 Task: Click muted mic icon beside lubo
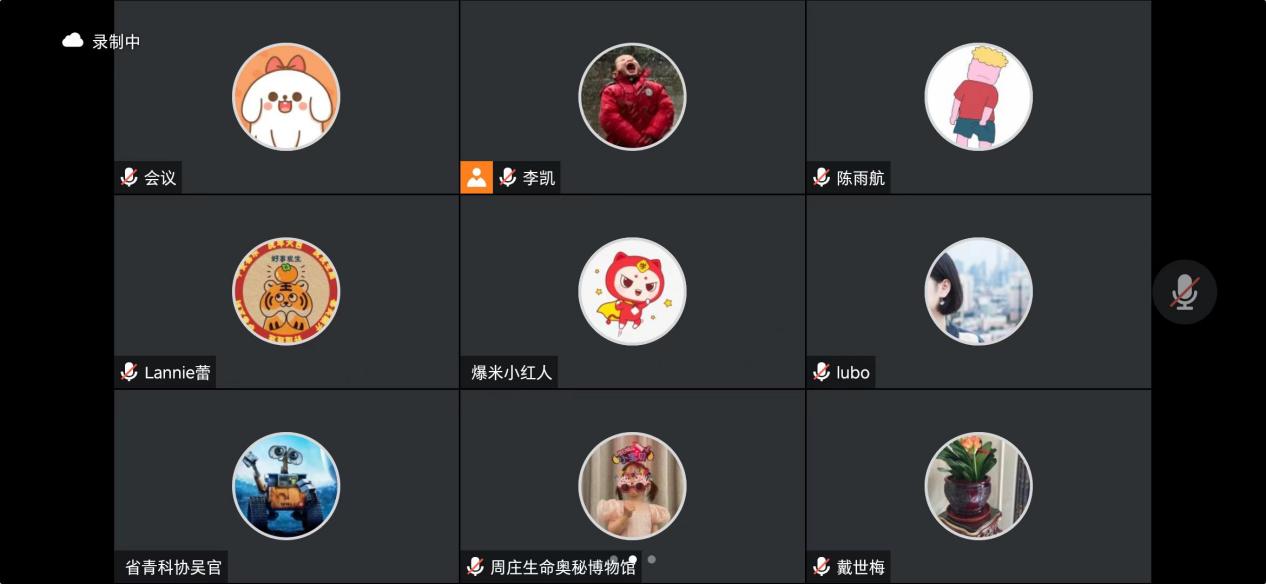821,372
